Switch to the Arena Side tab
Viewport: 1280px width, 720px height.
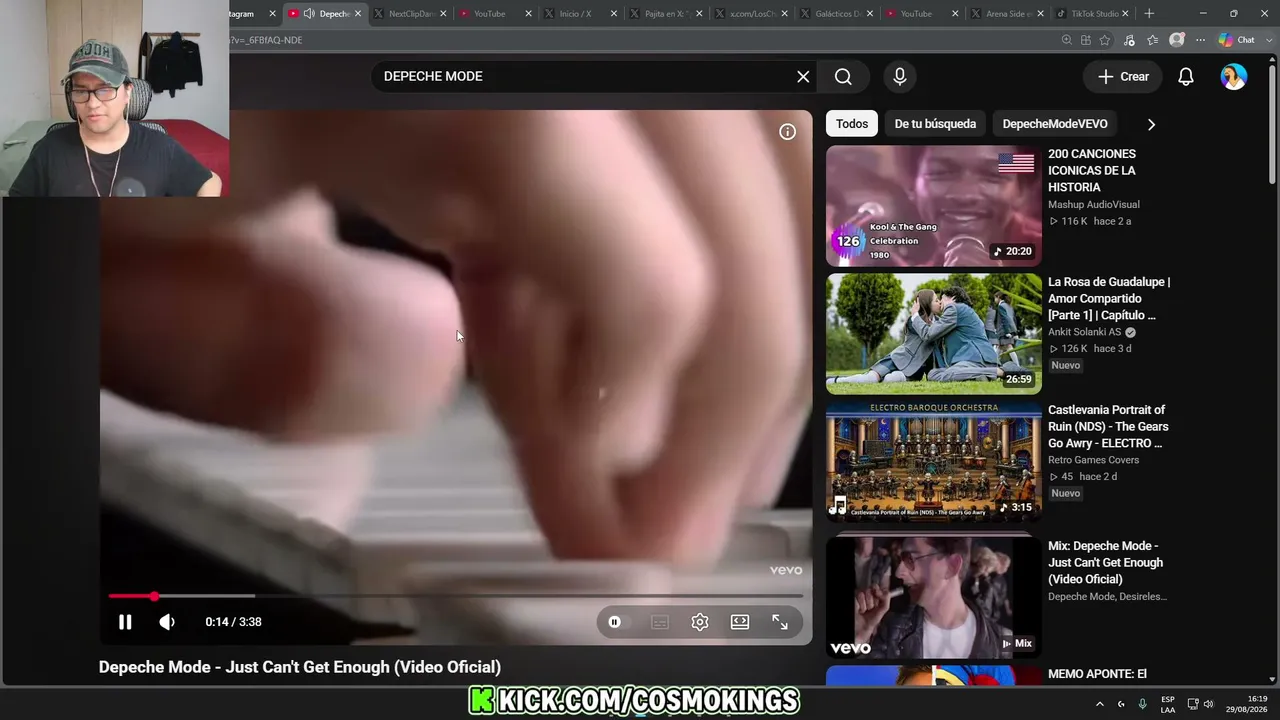(x=1008, y=14)
